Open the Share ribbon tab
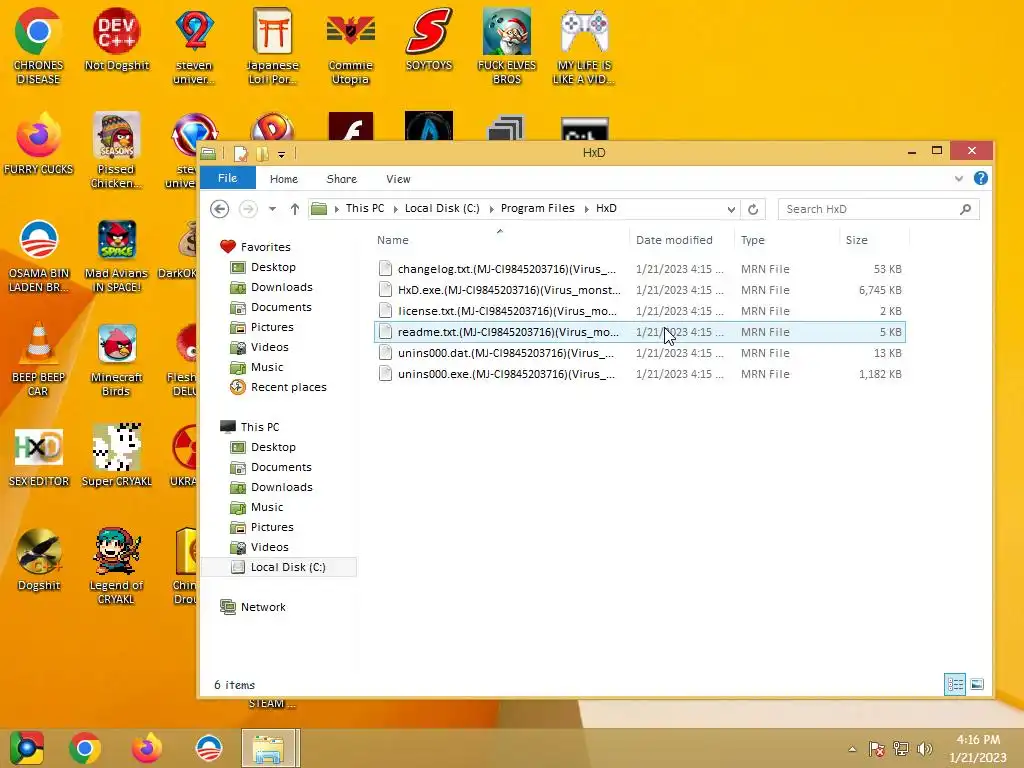 click(x=342, y=179)
